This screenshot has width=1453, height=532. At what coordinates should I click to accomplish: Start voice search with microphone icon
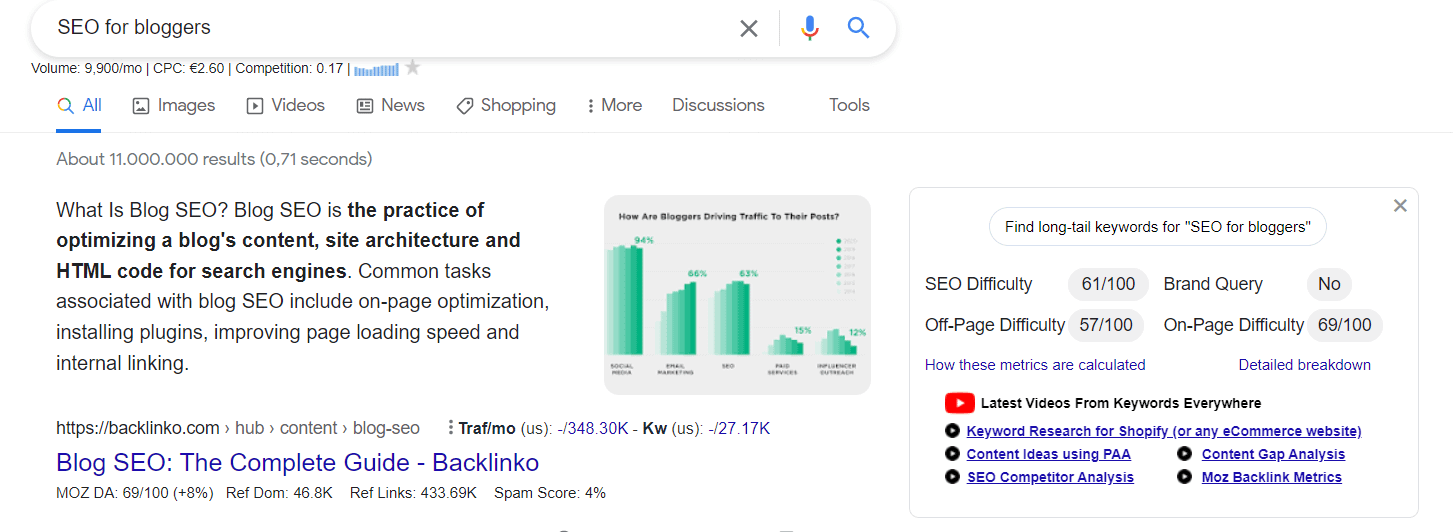pos(810,28)
